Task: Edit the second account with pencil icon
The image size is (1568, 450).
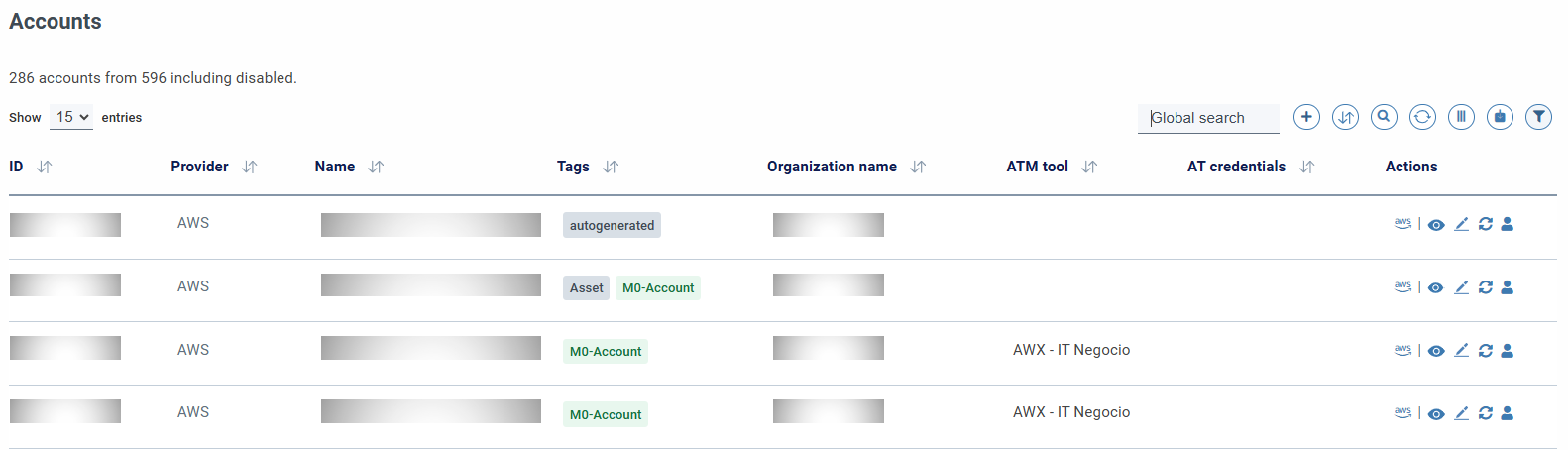Action: click(x=1461, y=287)
